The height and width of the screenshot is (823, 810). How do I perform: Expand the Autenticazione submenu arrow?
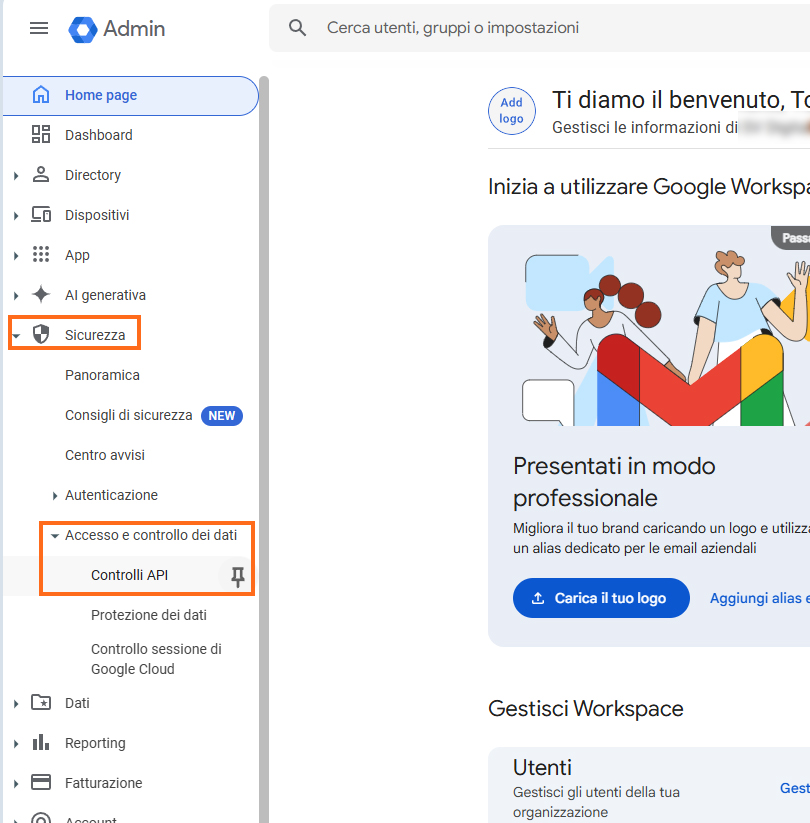pos(55,496)
